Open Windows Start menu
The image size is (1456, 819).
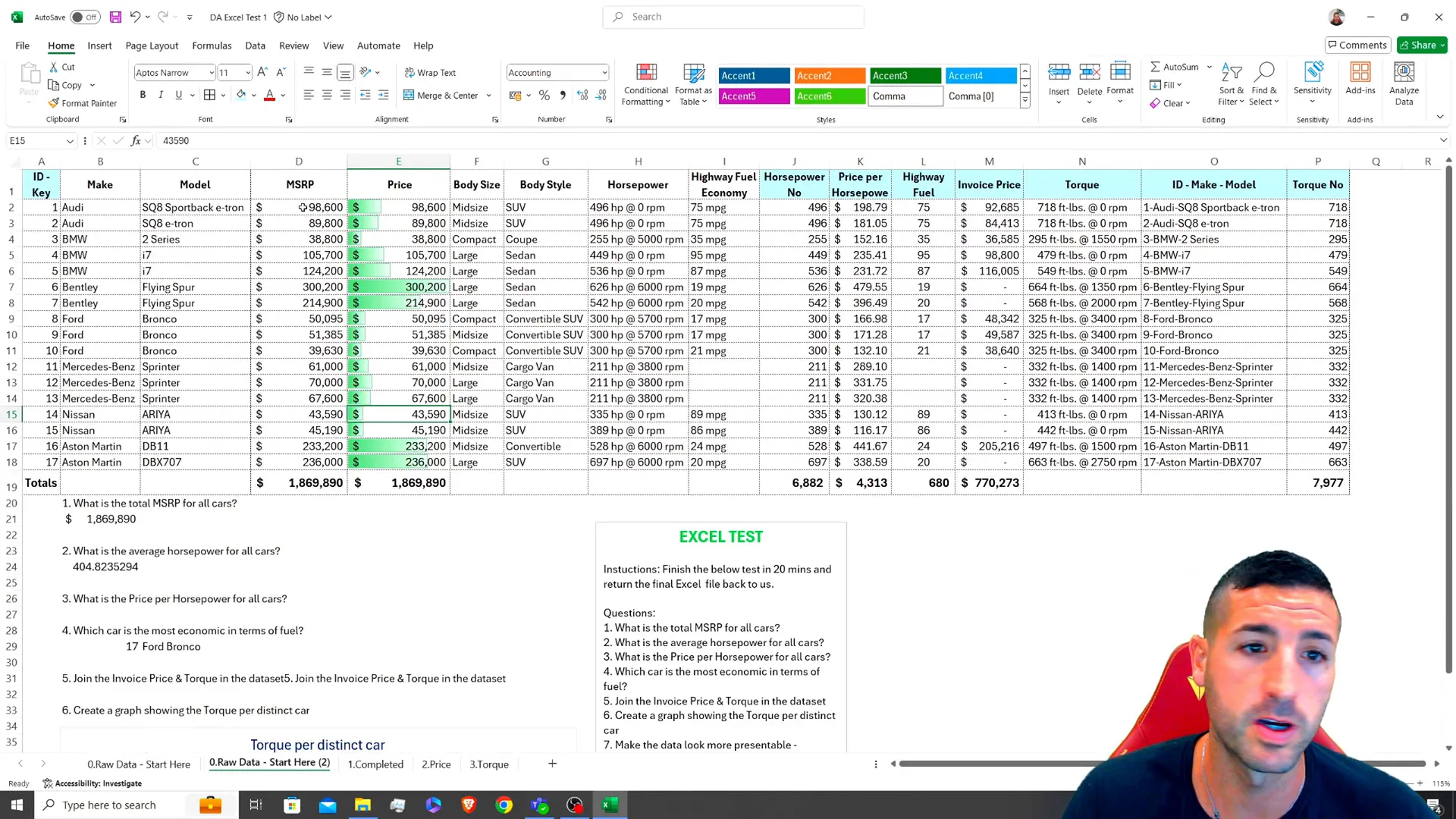pos(17,805)
